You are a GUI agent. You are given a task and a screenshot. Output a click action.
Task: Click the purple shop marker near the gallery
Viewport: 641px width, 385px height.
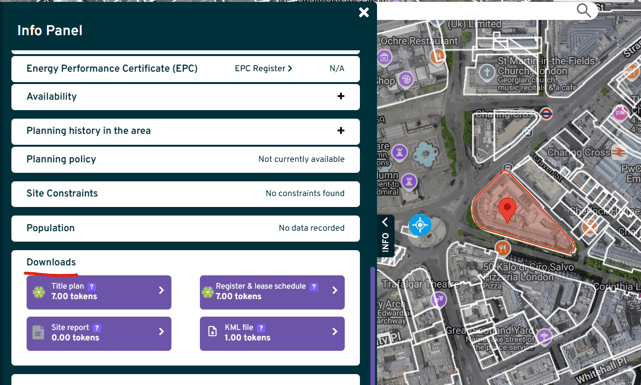[406, 79]
